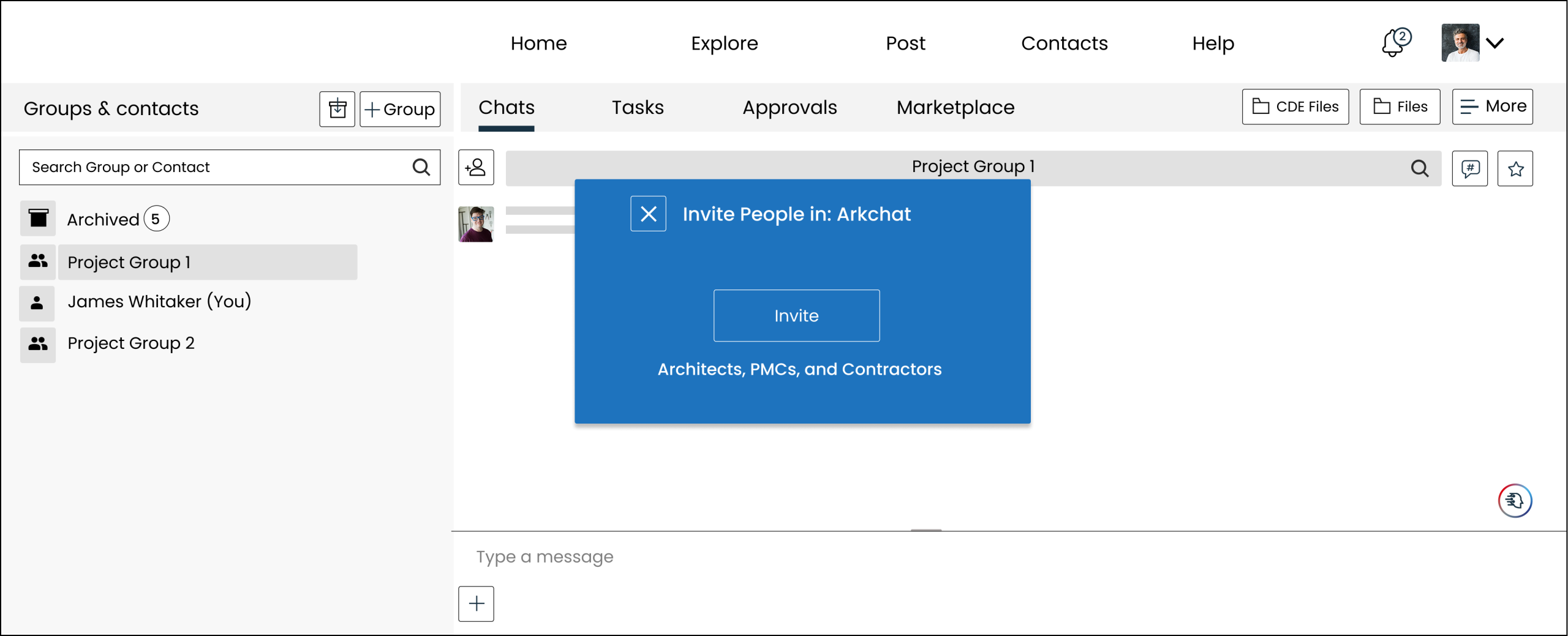Open the notifications bell
This screenshot has height=636, width=1568.
[1395, 43]
